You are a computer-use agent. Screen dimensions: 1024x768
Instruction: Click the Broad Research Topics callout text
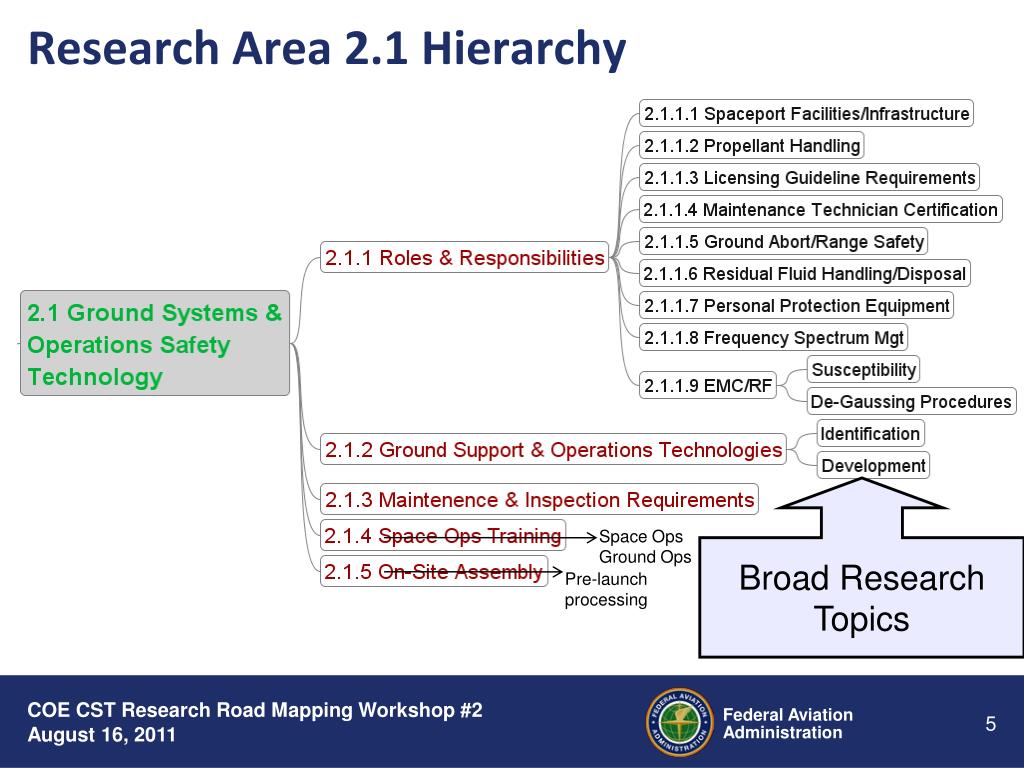click(861, 598)
